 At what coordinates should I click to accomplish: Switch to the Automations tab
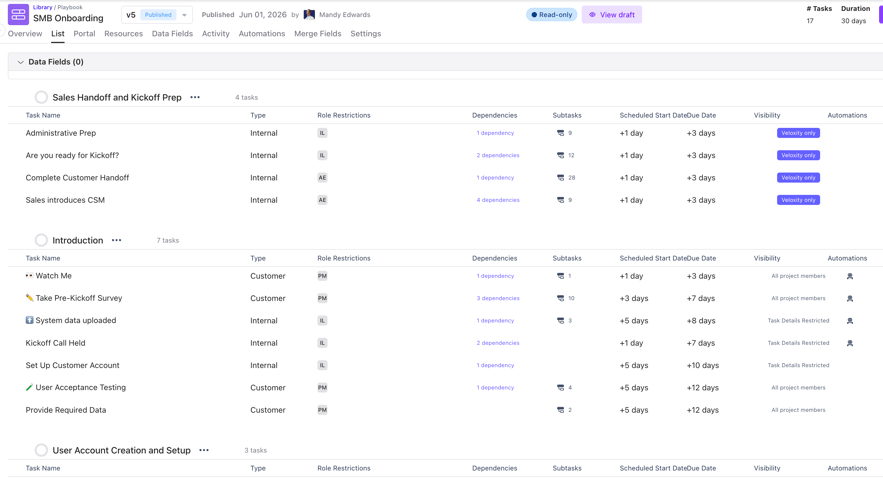pos(262,34)
